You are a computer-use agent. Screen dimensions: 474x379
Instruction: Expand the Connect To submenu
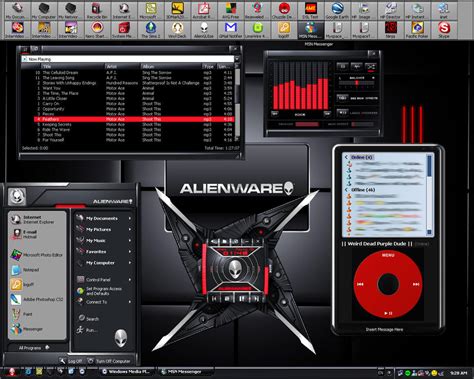pyautogui.click(x=130, y=302)
